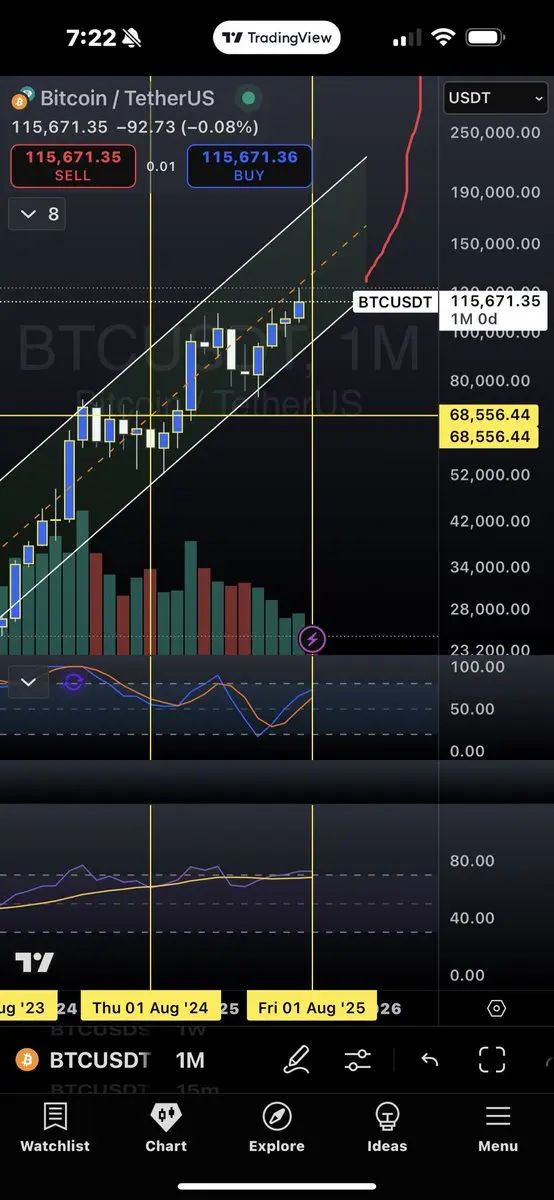
Task: Tap the 0.01 spread value
Action: (x=161, y=166)
